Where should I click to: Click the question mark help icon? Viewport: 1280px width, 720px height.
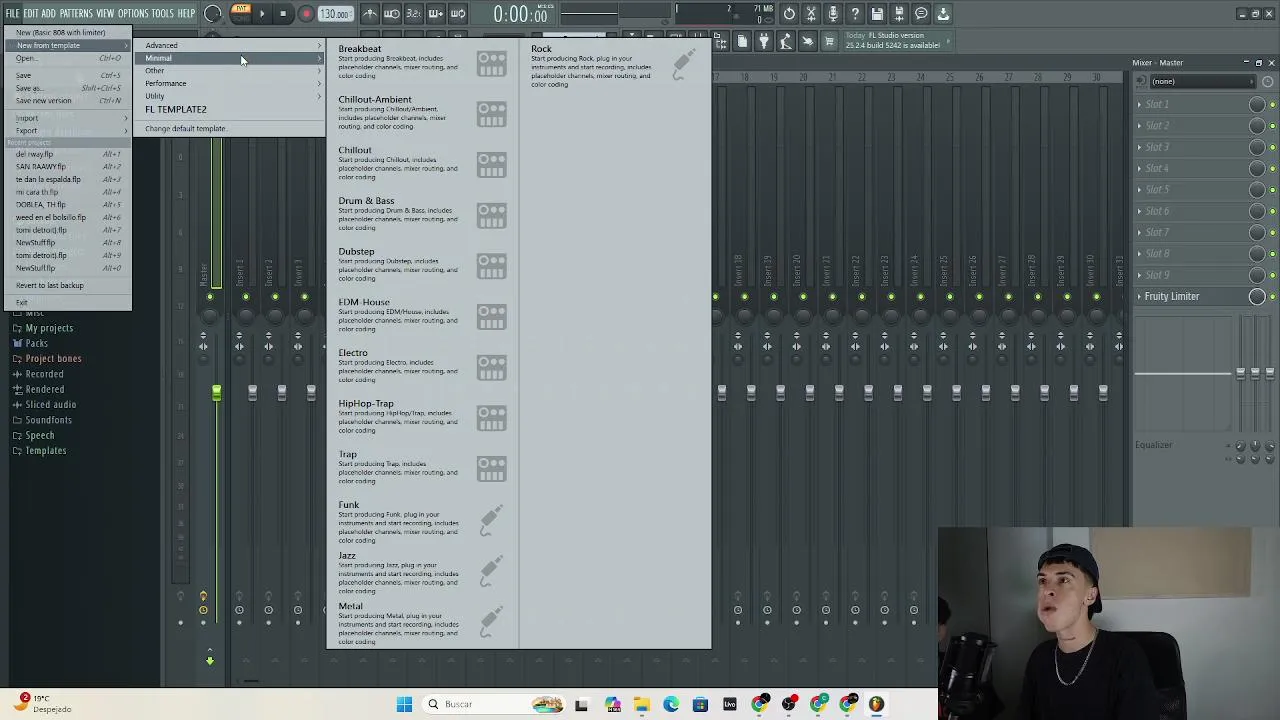[855, 14]
